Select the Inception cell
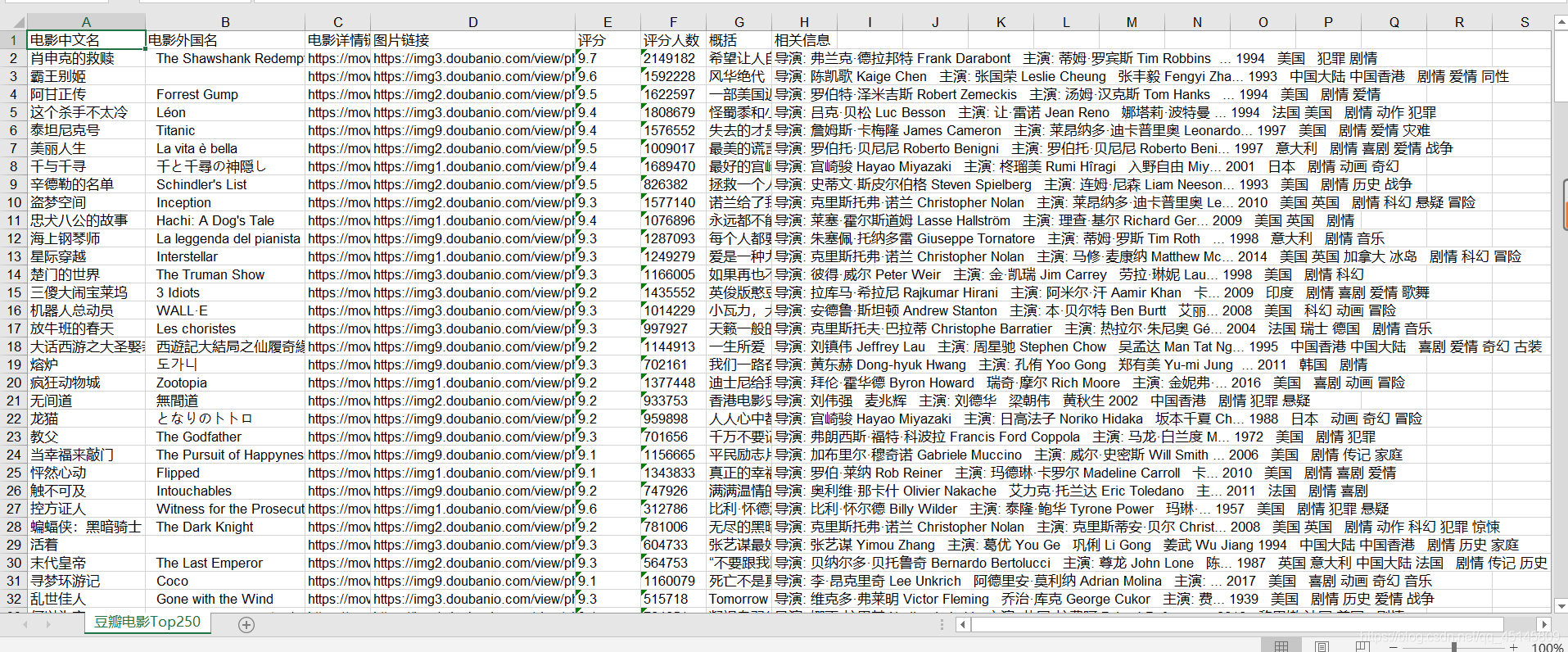 pos(225,202)
